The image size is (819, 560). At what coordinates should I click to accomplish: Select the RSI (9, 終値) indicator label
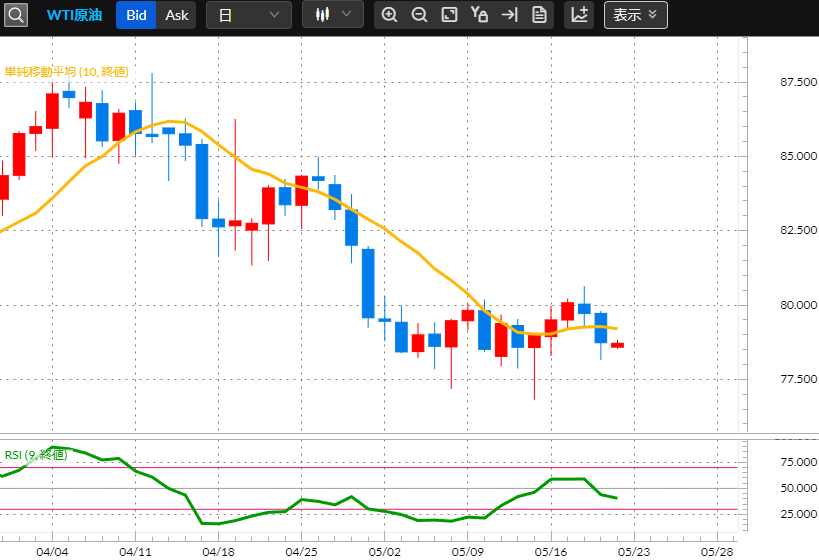[x=36, y=454]
